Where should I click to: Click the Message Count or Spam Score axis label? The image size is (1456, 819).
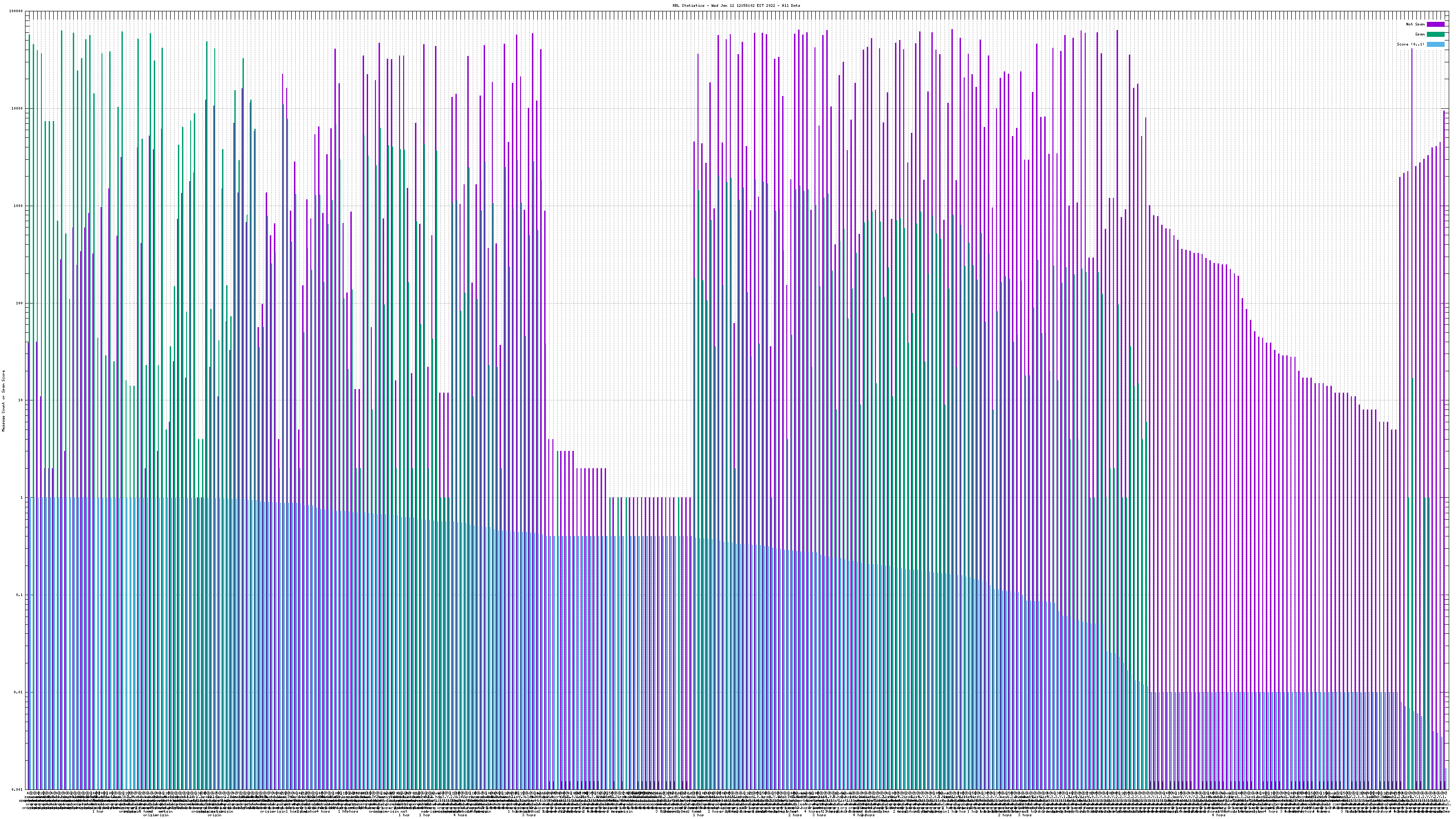click(3, 401)
